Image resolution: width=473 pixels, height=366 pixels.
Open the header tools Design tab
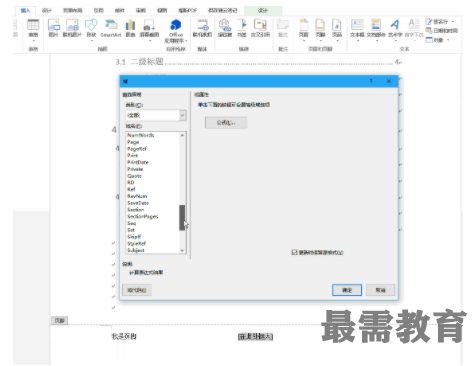[263, 10]
